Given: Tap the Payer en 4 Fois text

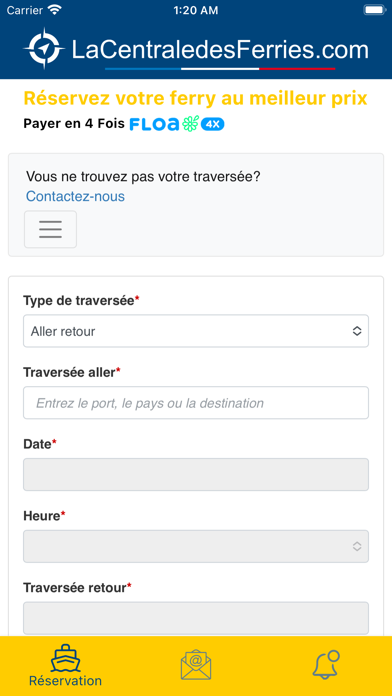Looking at the screenshot, I should click(74, 124).
